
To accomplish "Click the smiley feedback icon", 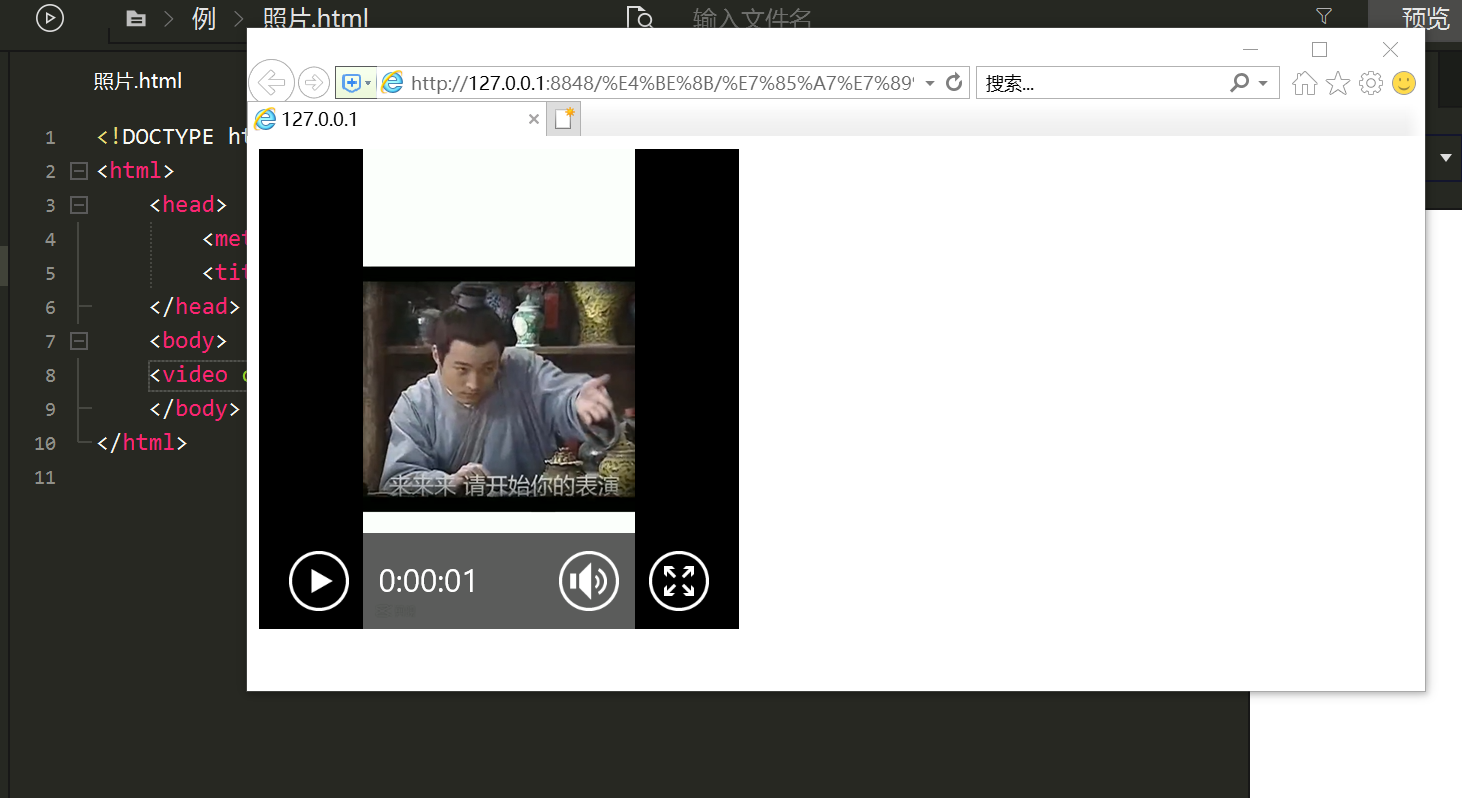I will tap(1404, 83).
